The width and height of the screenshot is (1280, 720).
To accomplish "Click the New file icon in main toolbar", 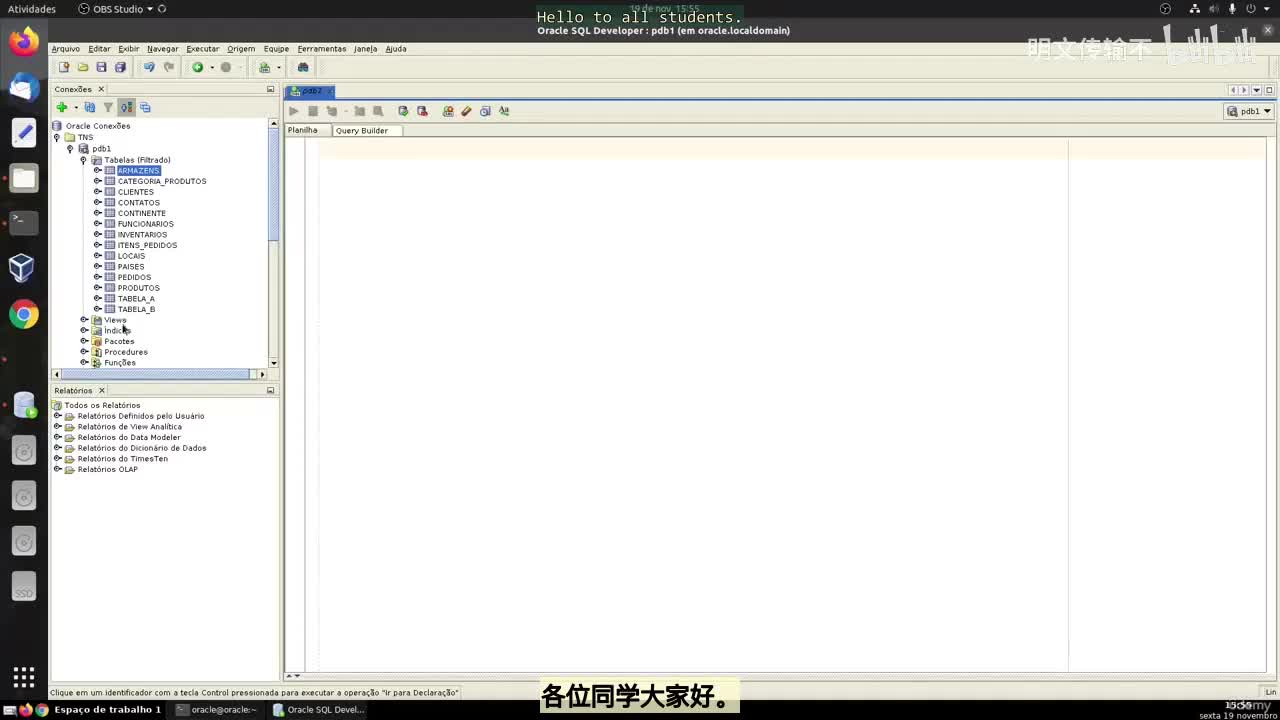I will pyautogui.click(x=64, y=67).
